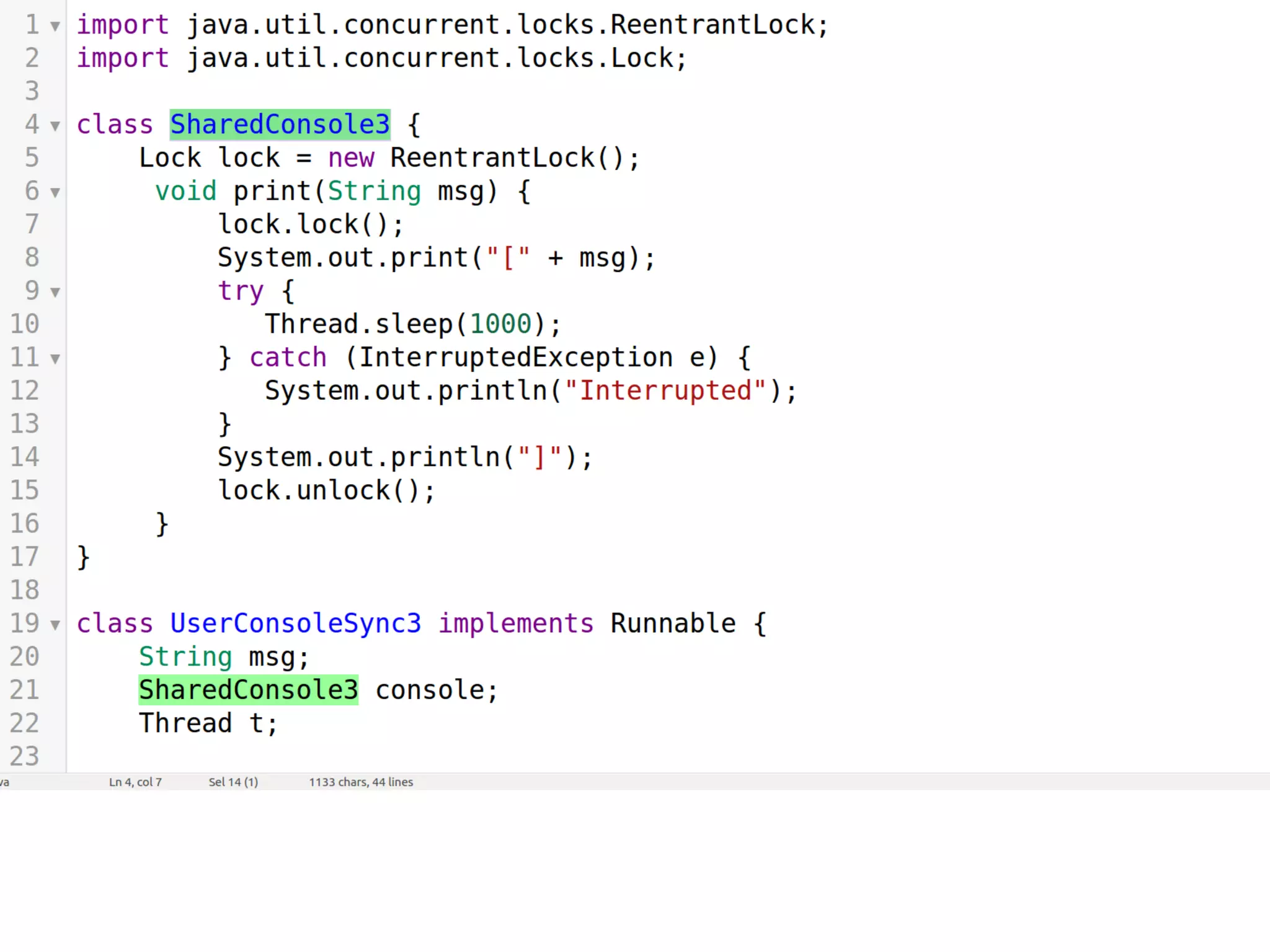Click the Runnable keyword on line 19
The image size is (1270, 952).
click(x=673, y=624)
